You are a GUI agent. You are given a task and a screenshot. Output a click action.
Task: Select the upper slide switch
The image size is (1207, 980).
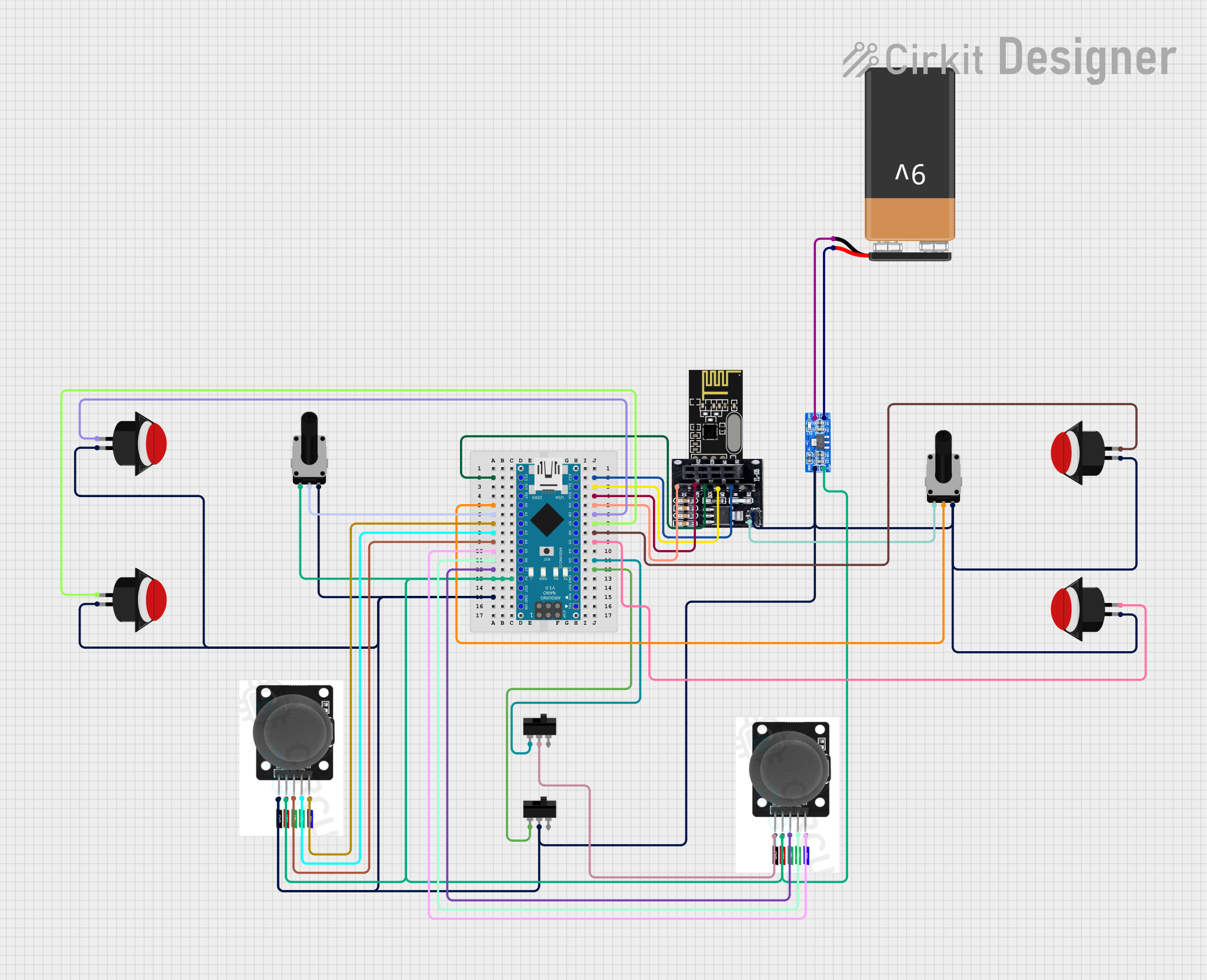coord(539,729)
